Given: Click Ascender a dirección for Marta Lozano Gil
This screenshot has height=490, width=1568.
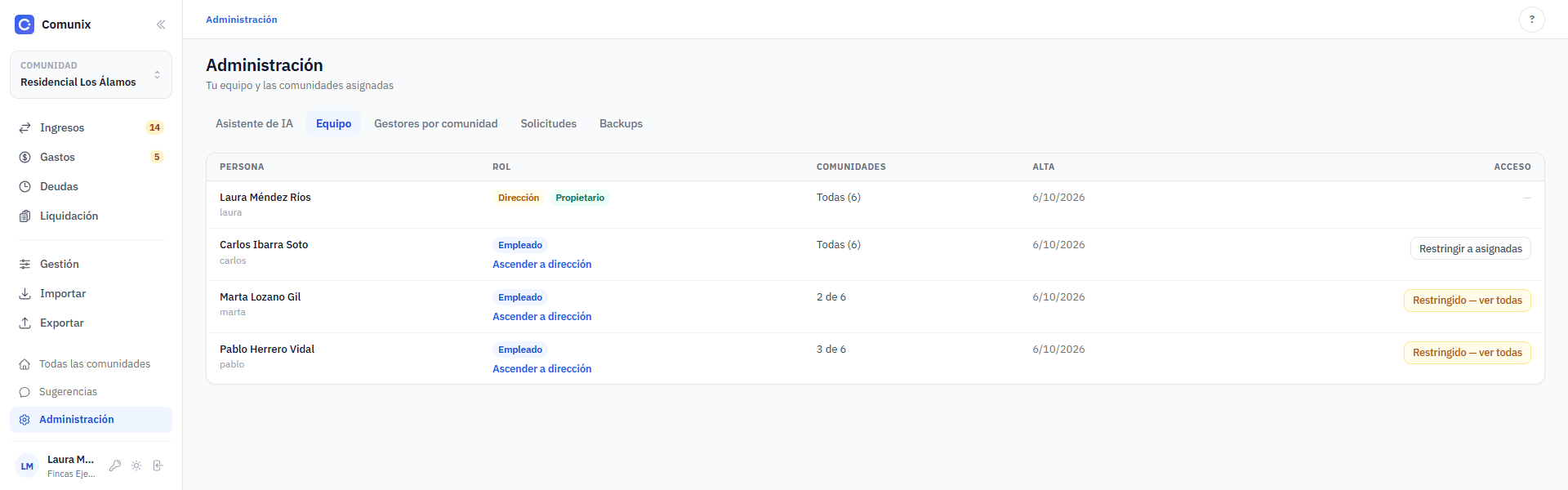Looking at the screenshot, I should tap(541, 317).
